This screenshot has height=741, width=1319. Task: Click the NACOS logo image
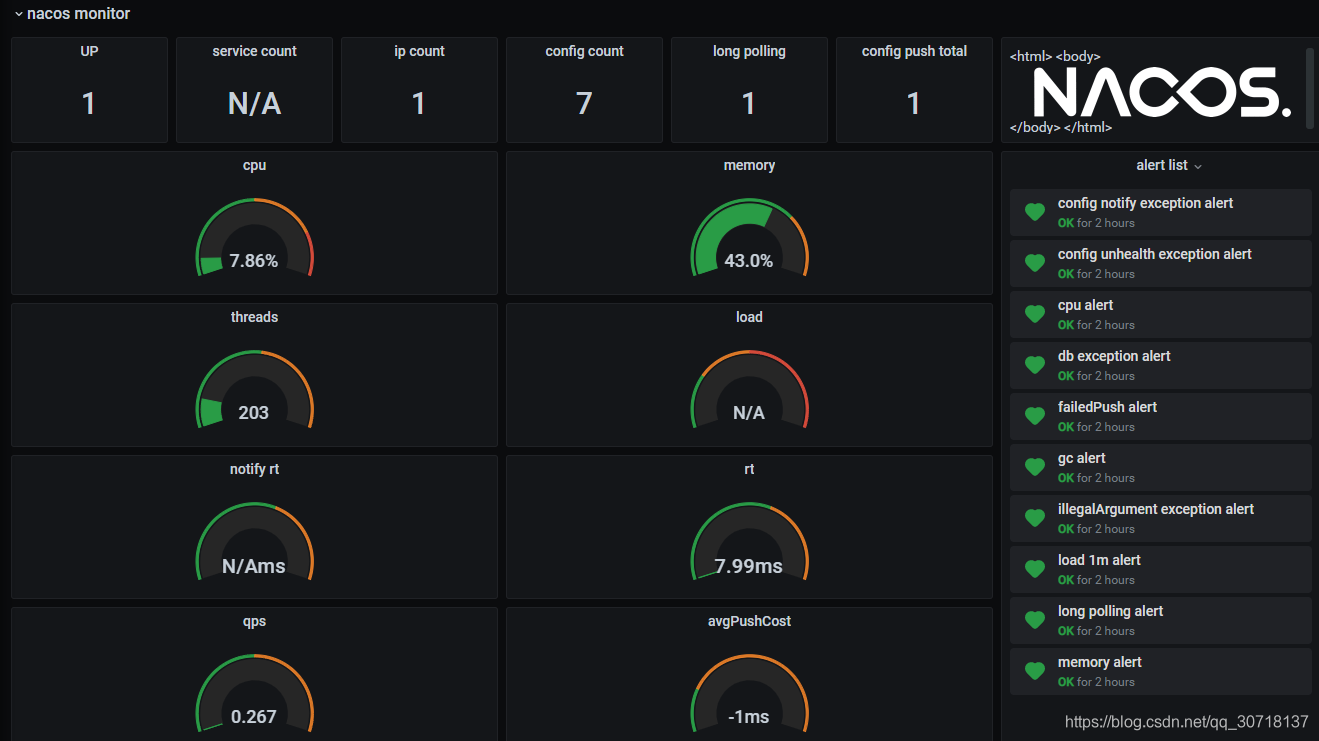pos(1162,93)
